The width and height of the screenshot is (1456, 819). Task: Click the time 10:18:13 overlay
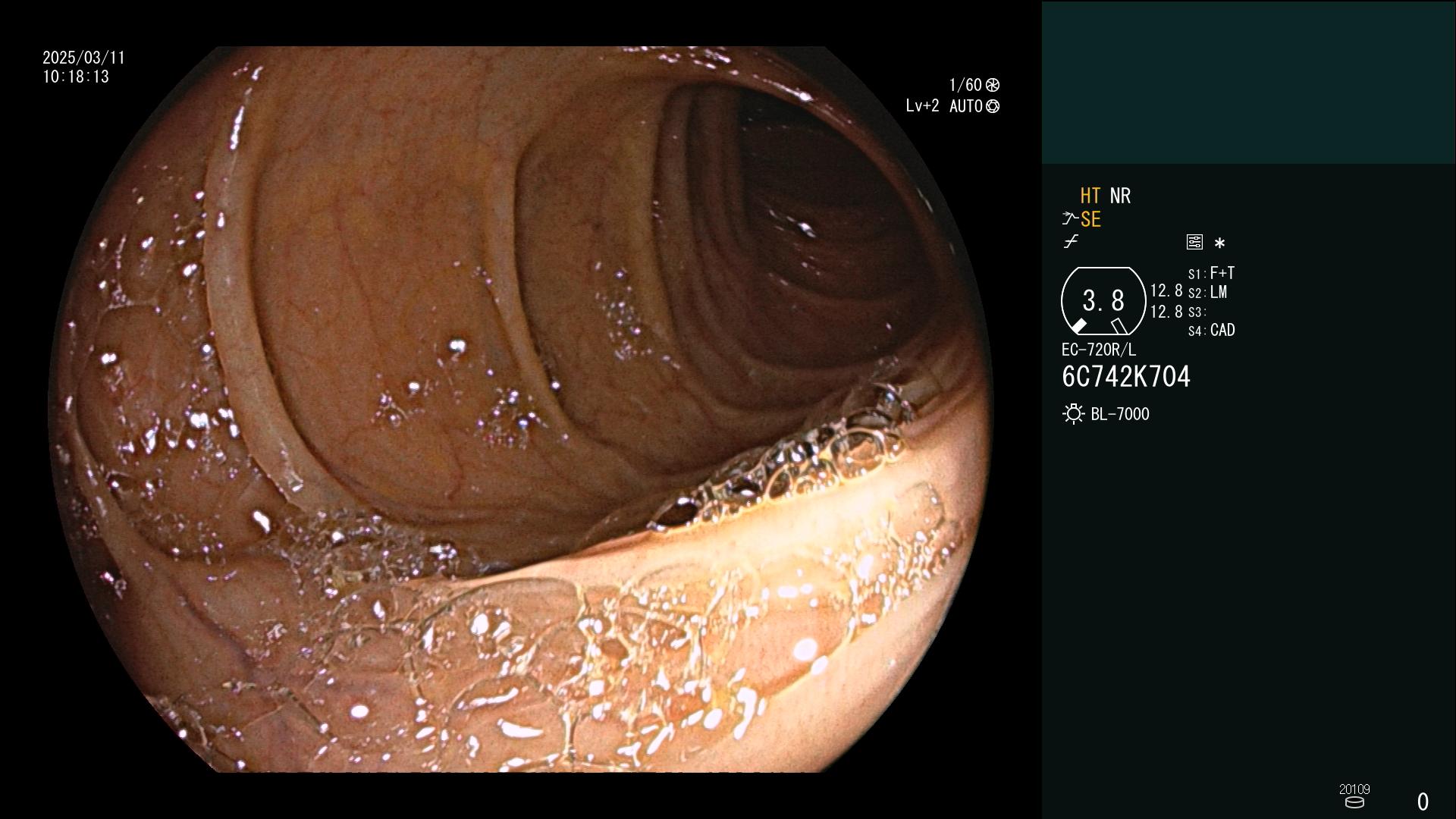click(x=76, y=77)
